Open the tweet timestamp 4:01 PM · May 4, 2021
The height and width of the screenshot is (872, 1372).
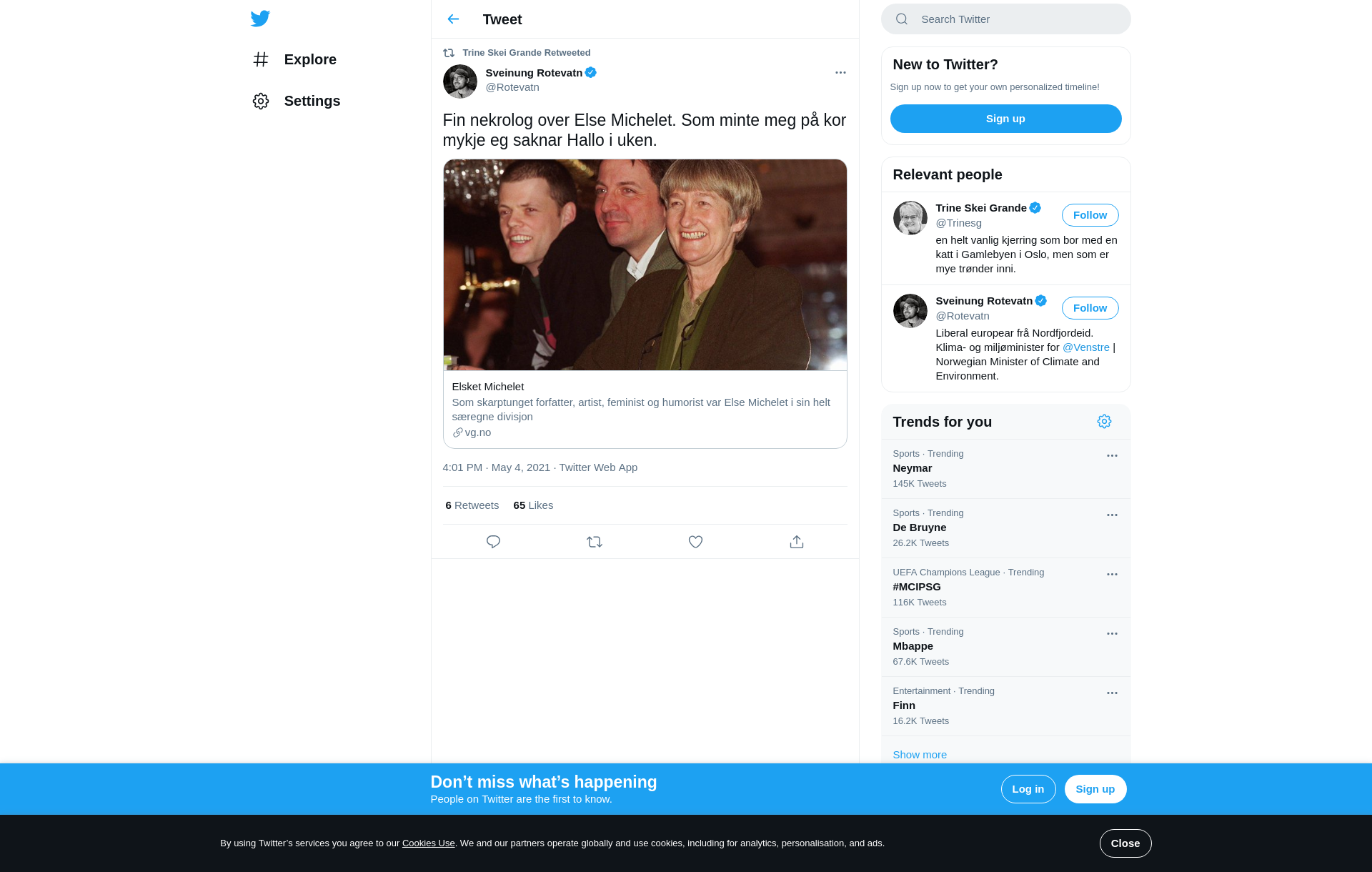[x=497, y=467]
